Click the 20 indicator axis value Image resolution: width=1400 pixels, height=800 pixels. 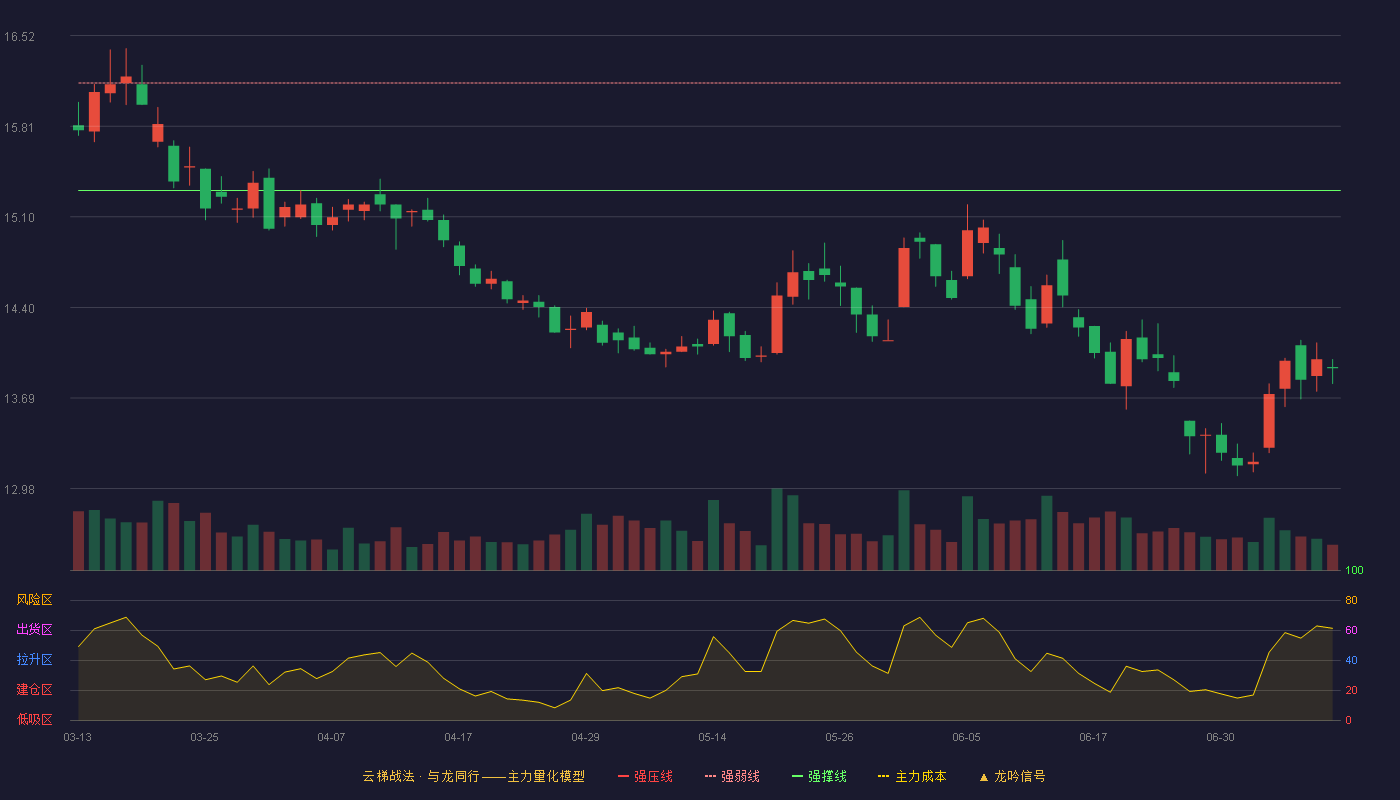coord(1351,690)
